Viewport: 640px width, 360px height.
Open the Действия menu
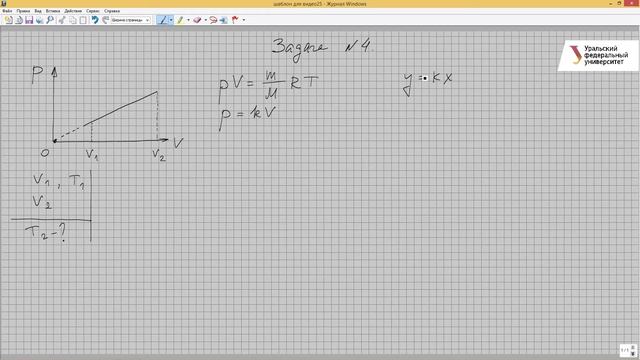tap(73, 11)
